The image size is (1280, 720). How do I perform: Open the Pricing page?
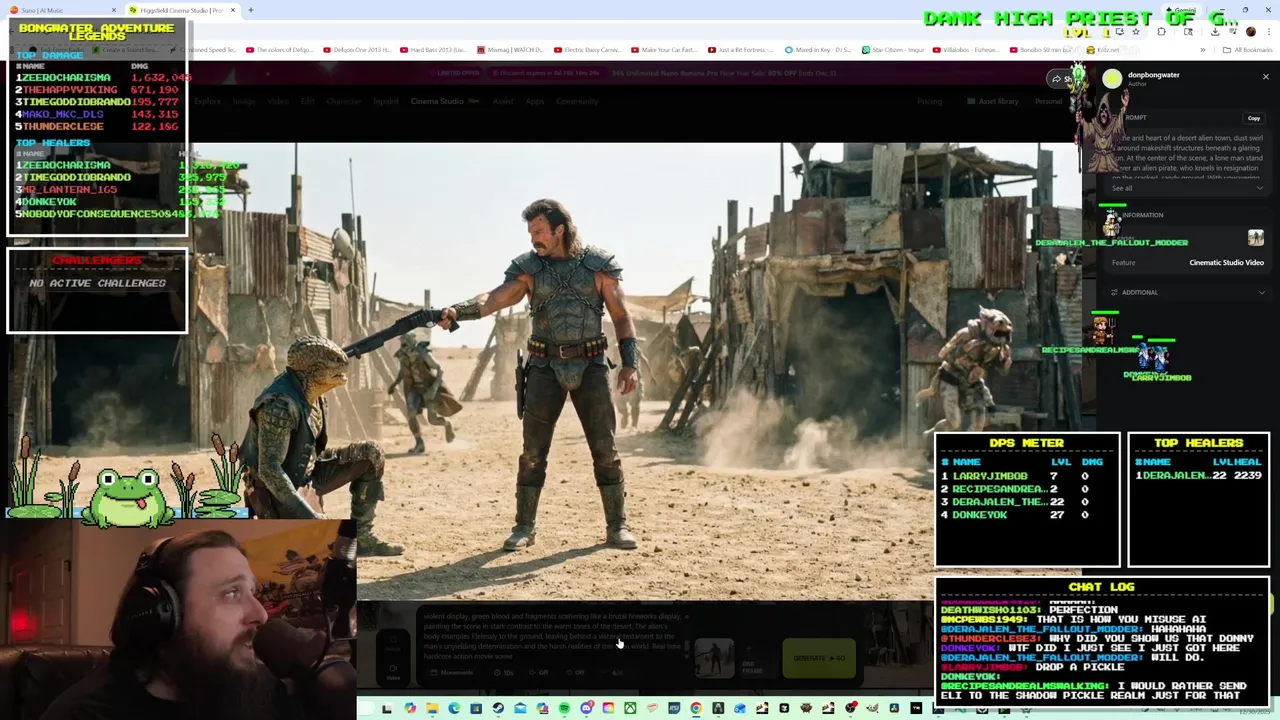tap(929, 101)
